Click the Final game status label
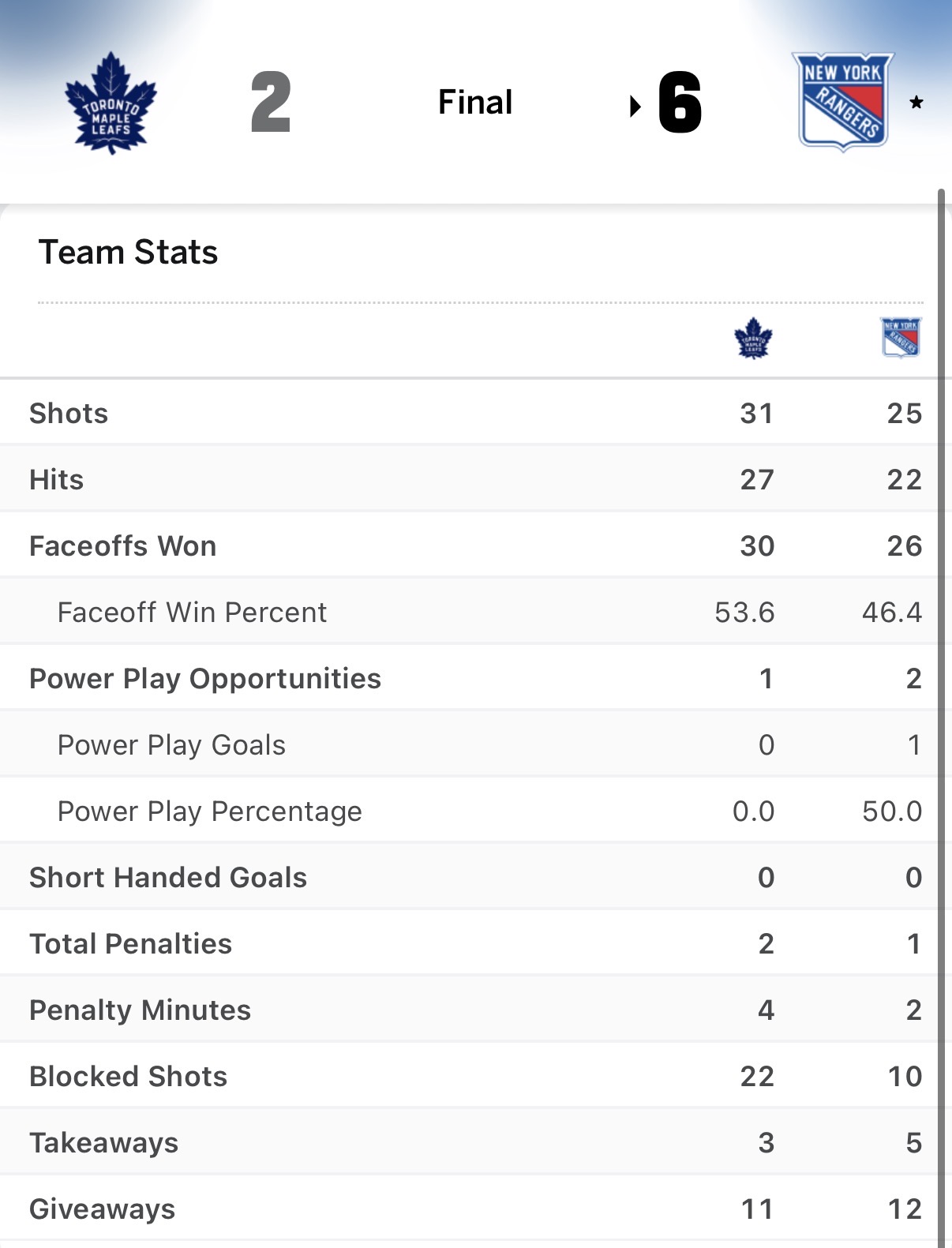The image size is (952, 1248). click(475, 102)
